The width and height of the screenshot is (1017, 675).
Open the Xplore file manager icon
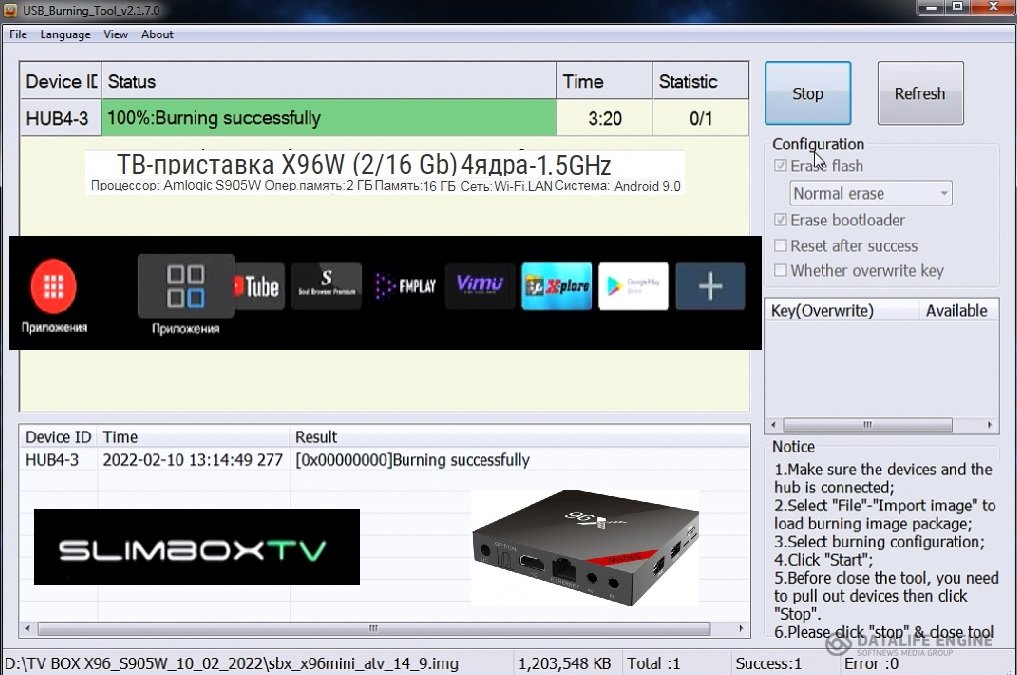tap(556, 286)
